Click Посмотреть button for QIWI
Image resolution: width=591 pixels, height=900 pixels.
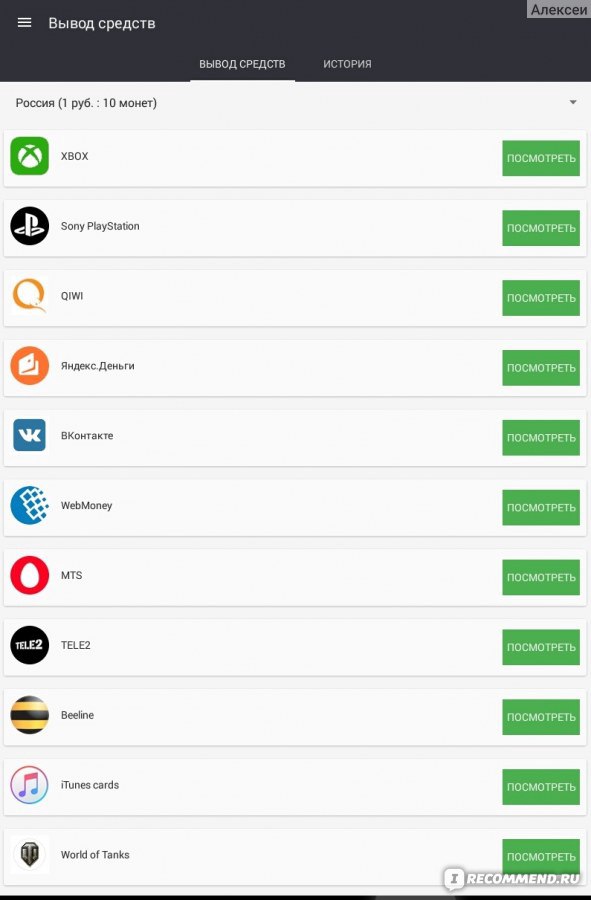(x=541, y=298)
